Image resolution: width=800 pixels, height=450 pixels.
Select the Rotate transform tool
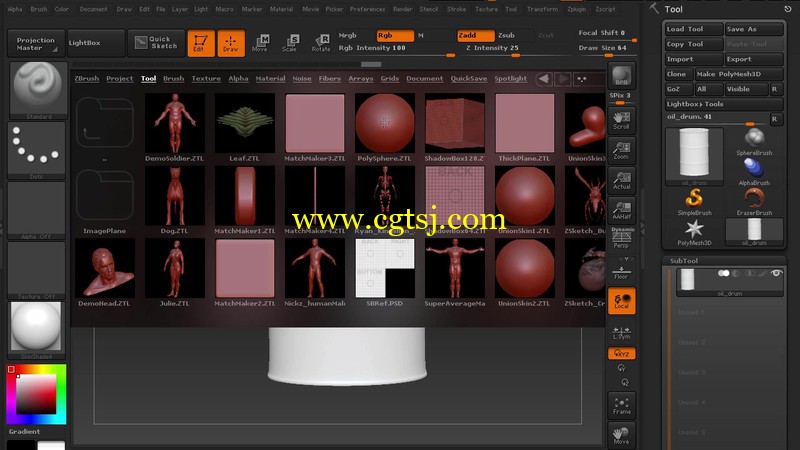click(321, 43)
